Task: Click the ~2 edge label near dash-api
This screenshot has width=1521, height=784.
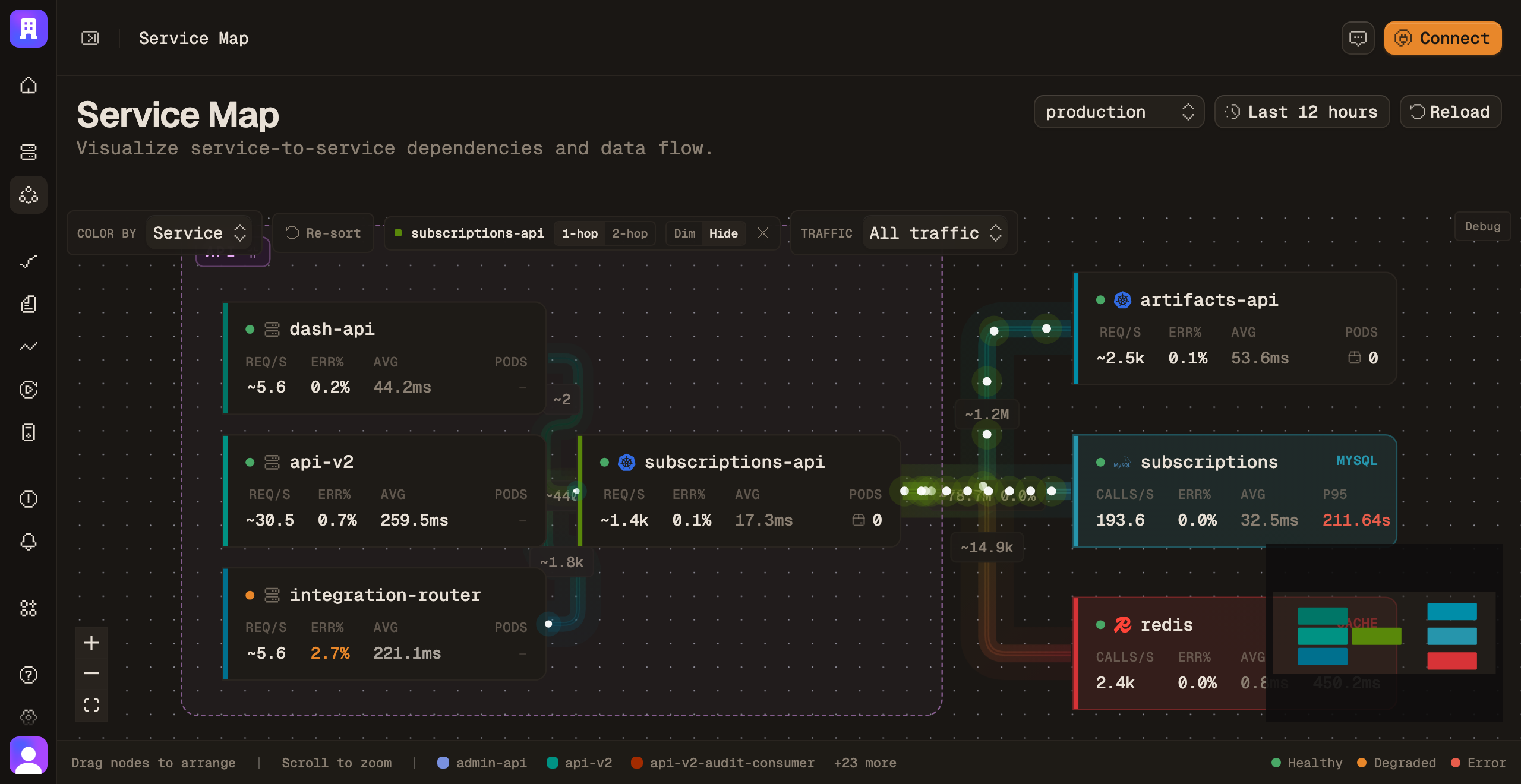Action: (x=562, y=399)
